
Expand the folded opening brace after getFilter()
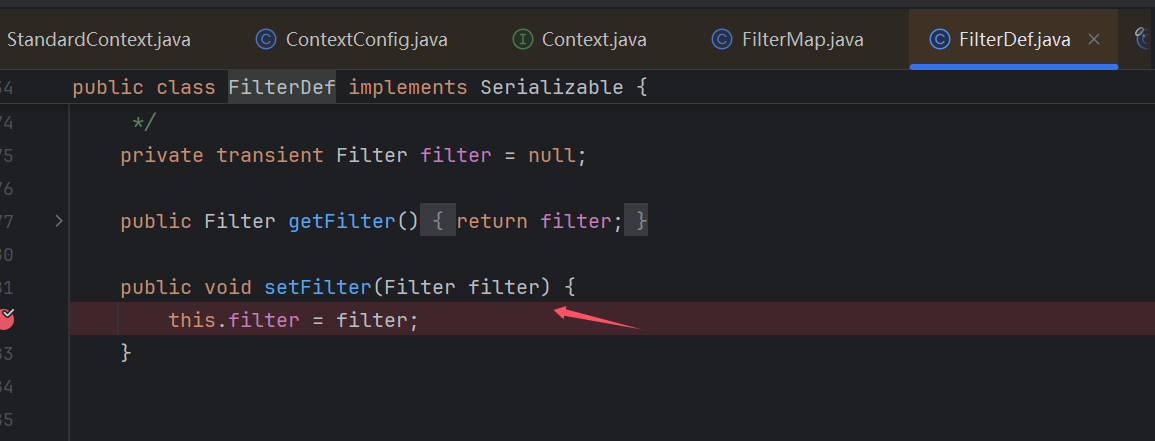pos(438,221)
